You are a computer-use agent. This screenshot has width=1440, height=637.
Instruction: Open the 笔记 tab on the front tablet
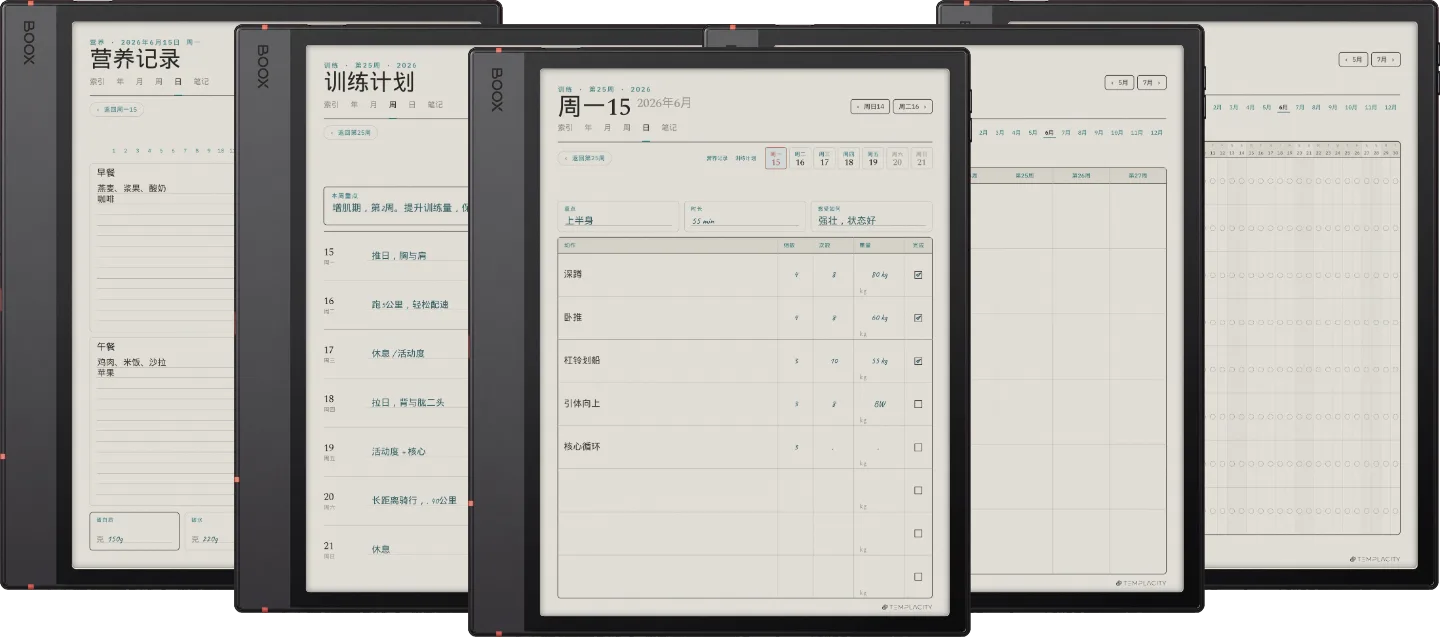(669, 128)
